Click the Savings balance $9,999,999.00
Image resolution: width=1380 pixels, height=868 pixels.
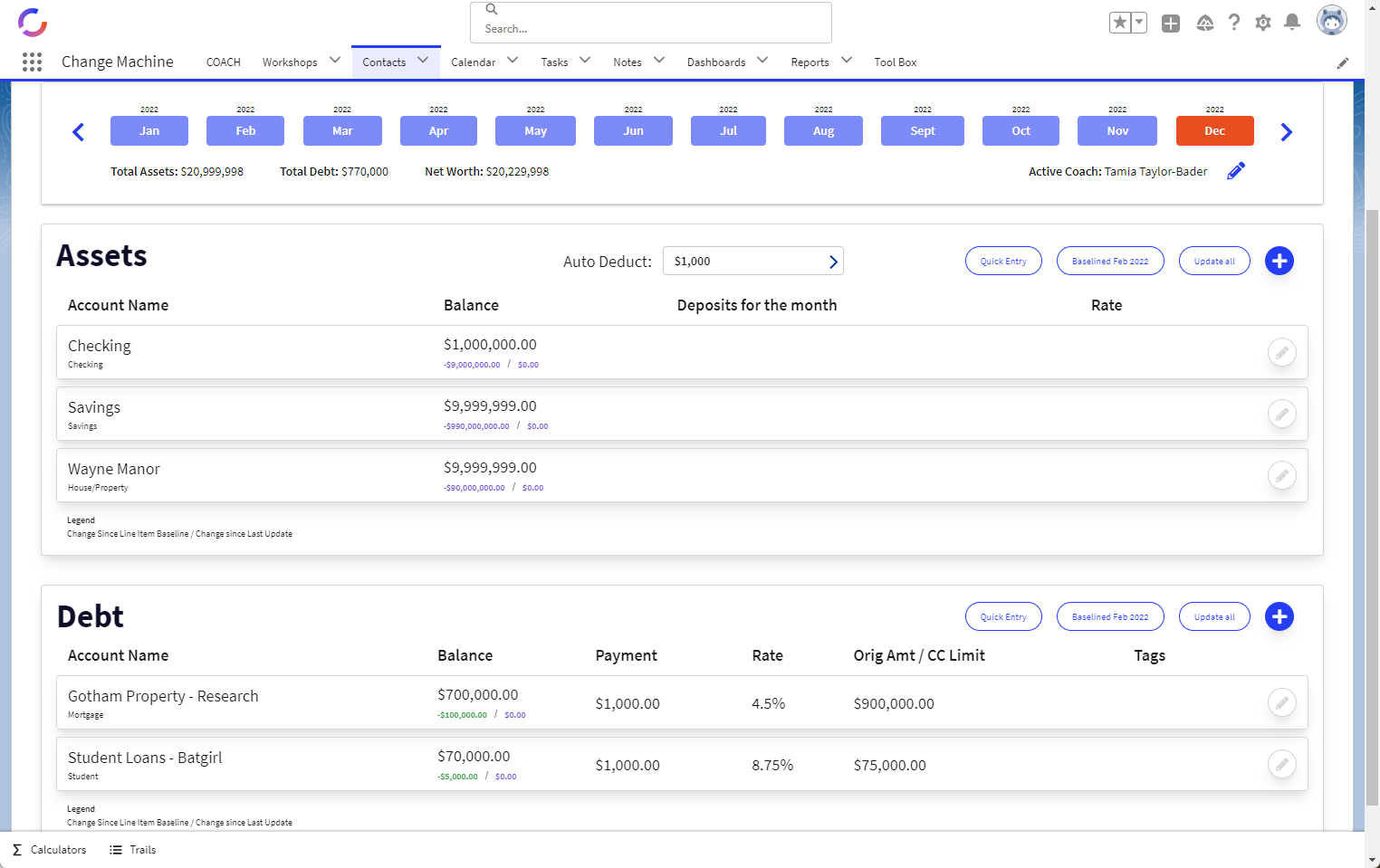tap(490, 406)
